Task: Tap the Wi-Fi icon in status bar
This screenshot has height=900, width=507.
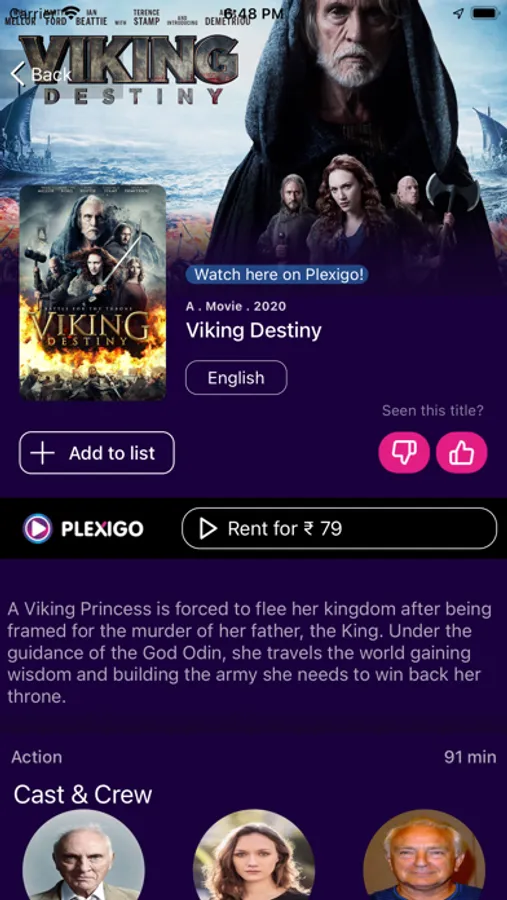Action: 71,12
